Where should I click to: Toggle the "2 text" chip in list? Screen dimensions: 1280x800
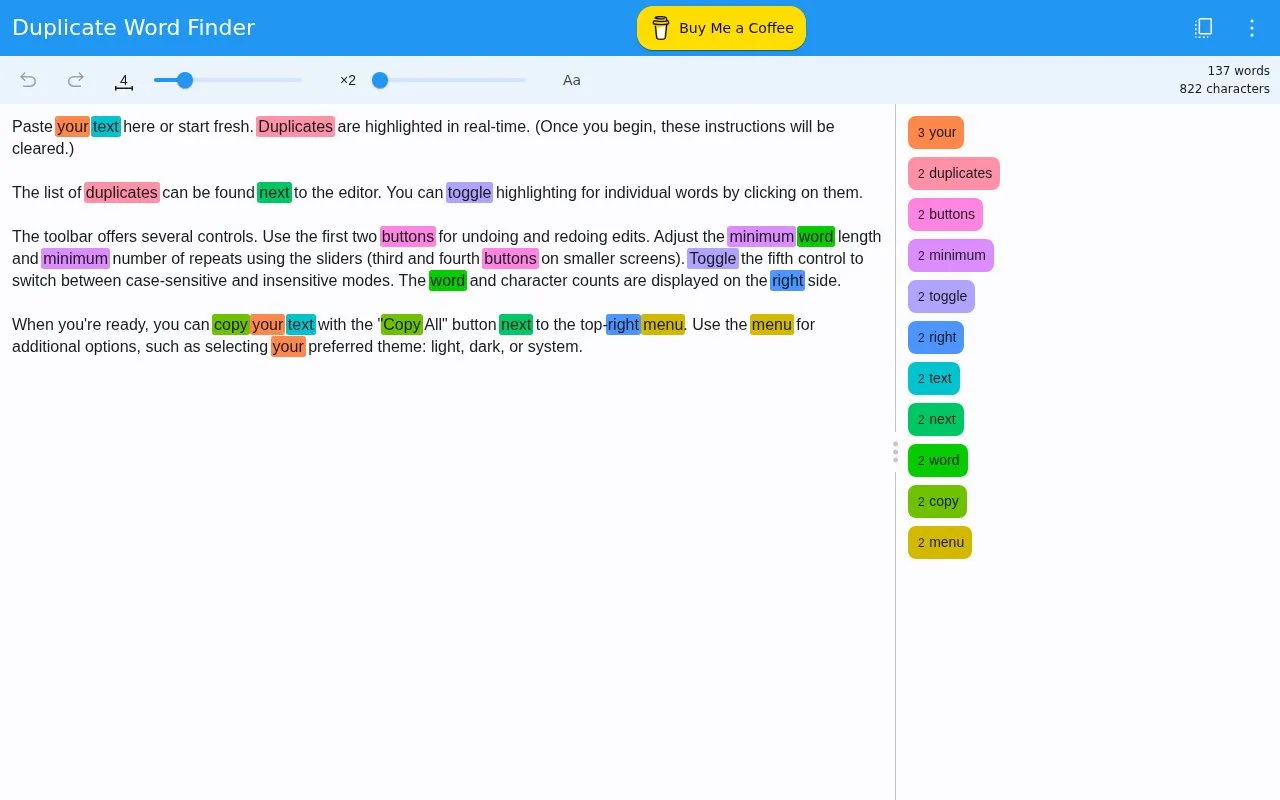934,378
